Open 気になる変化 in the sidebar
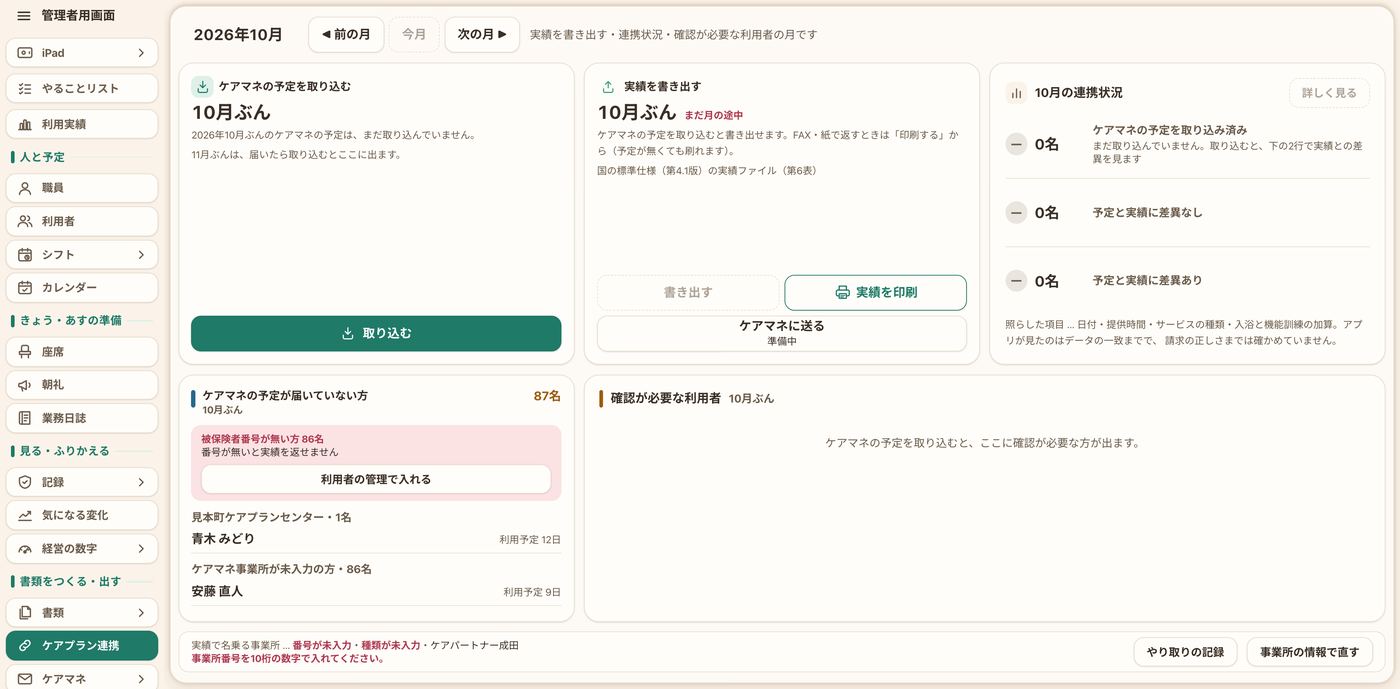1400x689 pixels. pyautogui.click(x=82, y=515)
